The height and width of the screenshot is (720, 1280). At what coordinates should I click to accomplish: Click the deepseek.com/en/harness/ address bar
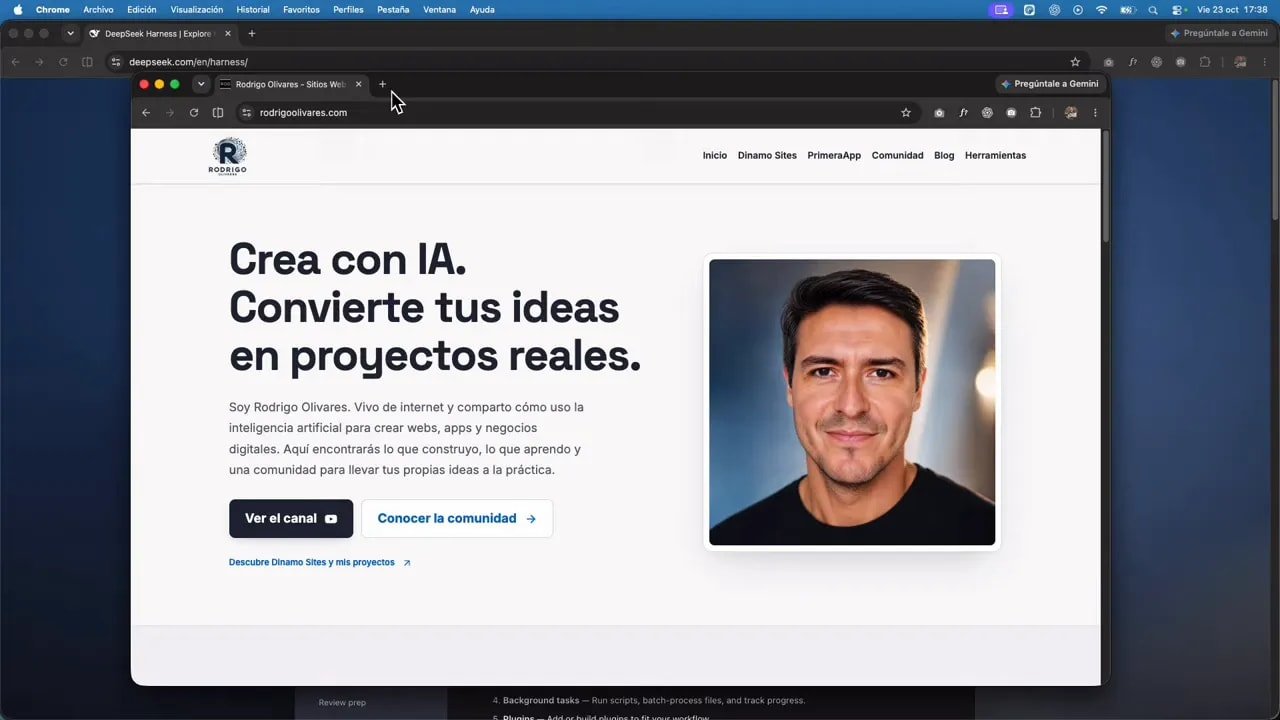pyautogui.click(x=597, y=62)
